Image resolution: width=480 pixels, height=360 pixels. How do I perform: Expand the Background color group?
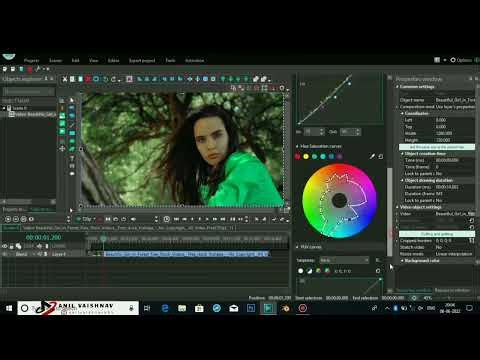coord(402,260)
